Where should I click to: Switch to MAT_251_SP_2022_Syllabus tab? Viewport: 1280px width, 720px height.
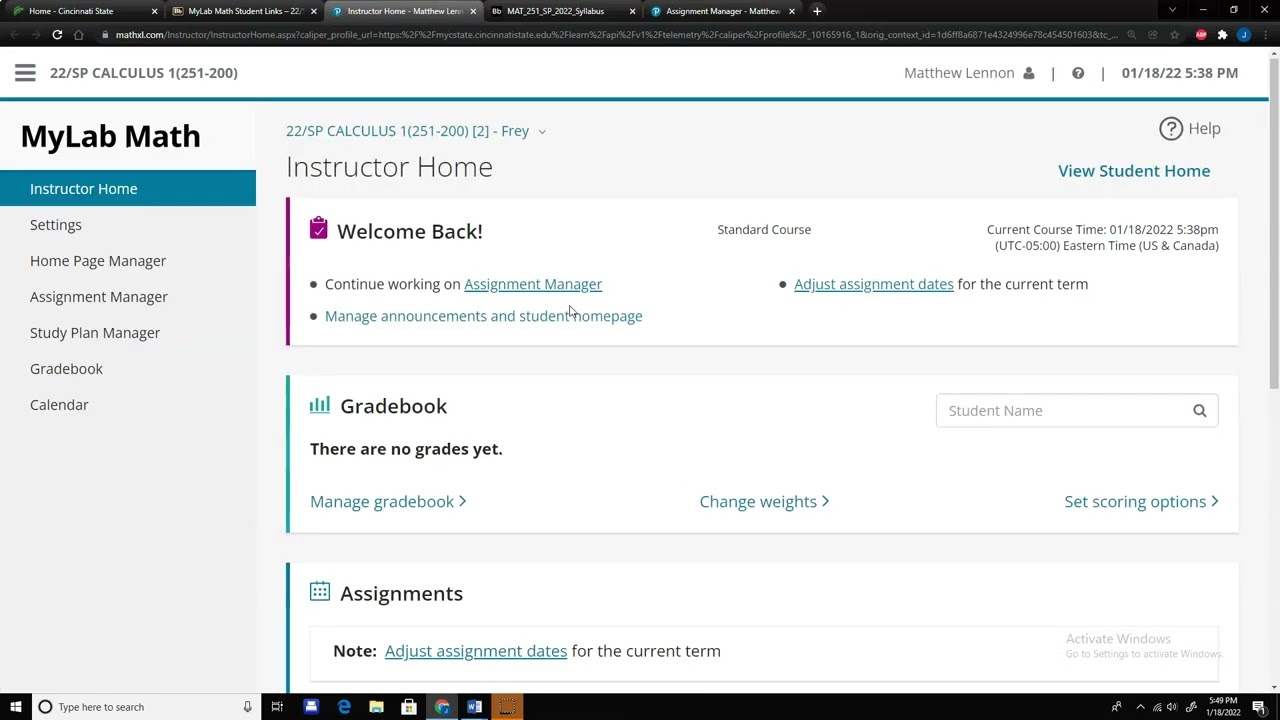pos(562,11)
